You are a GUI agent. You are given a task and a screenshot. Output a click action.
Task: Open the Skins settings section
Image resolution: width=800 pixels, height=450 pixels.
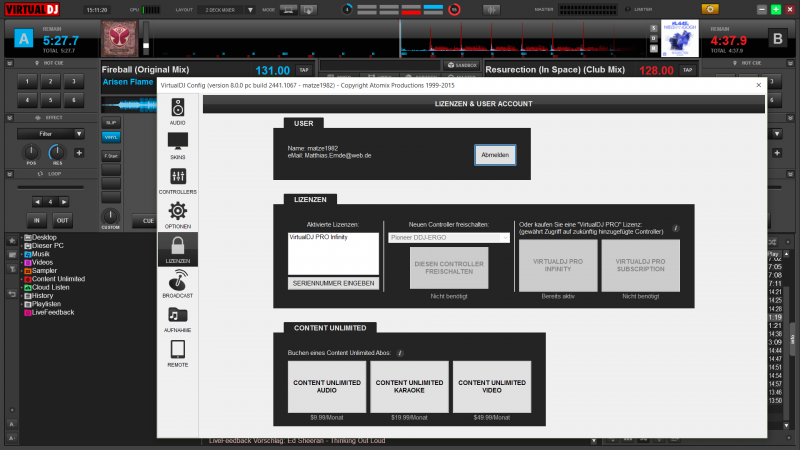[178, 146]
